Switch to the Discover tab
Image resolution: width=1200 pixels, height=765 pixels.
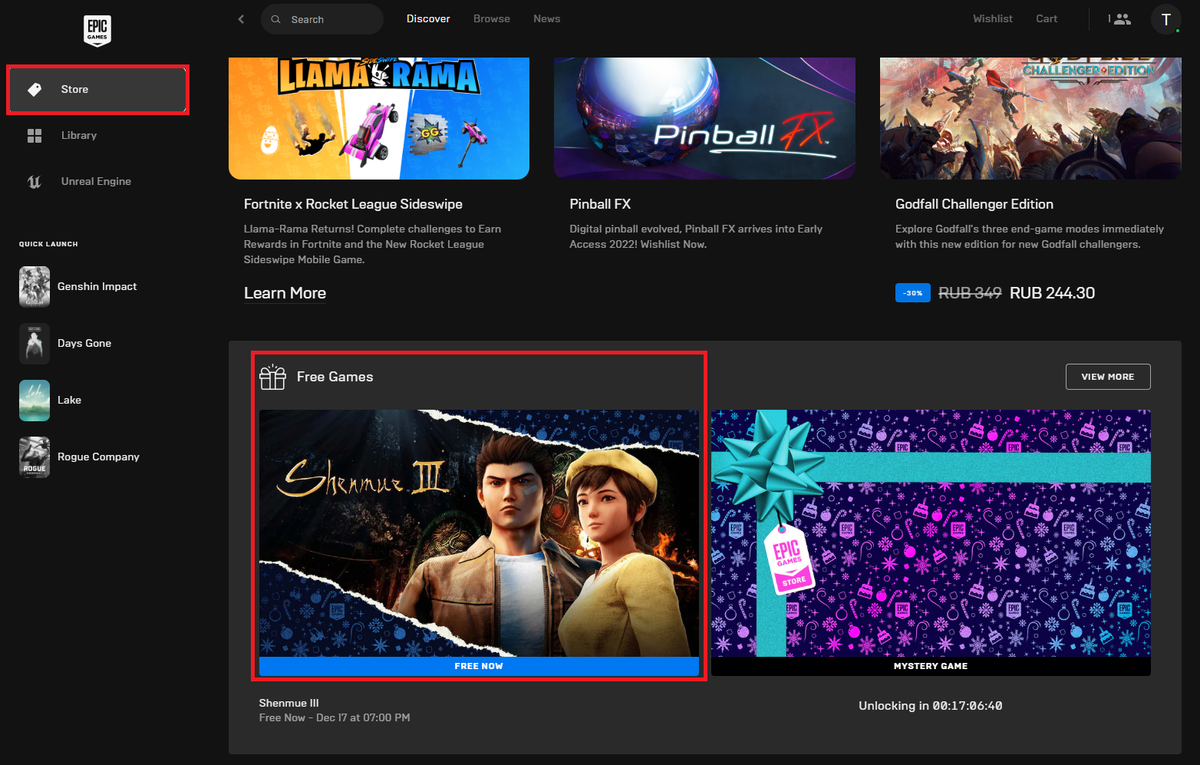428,19
